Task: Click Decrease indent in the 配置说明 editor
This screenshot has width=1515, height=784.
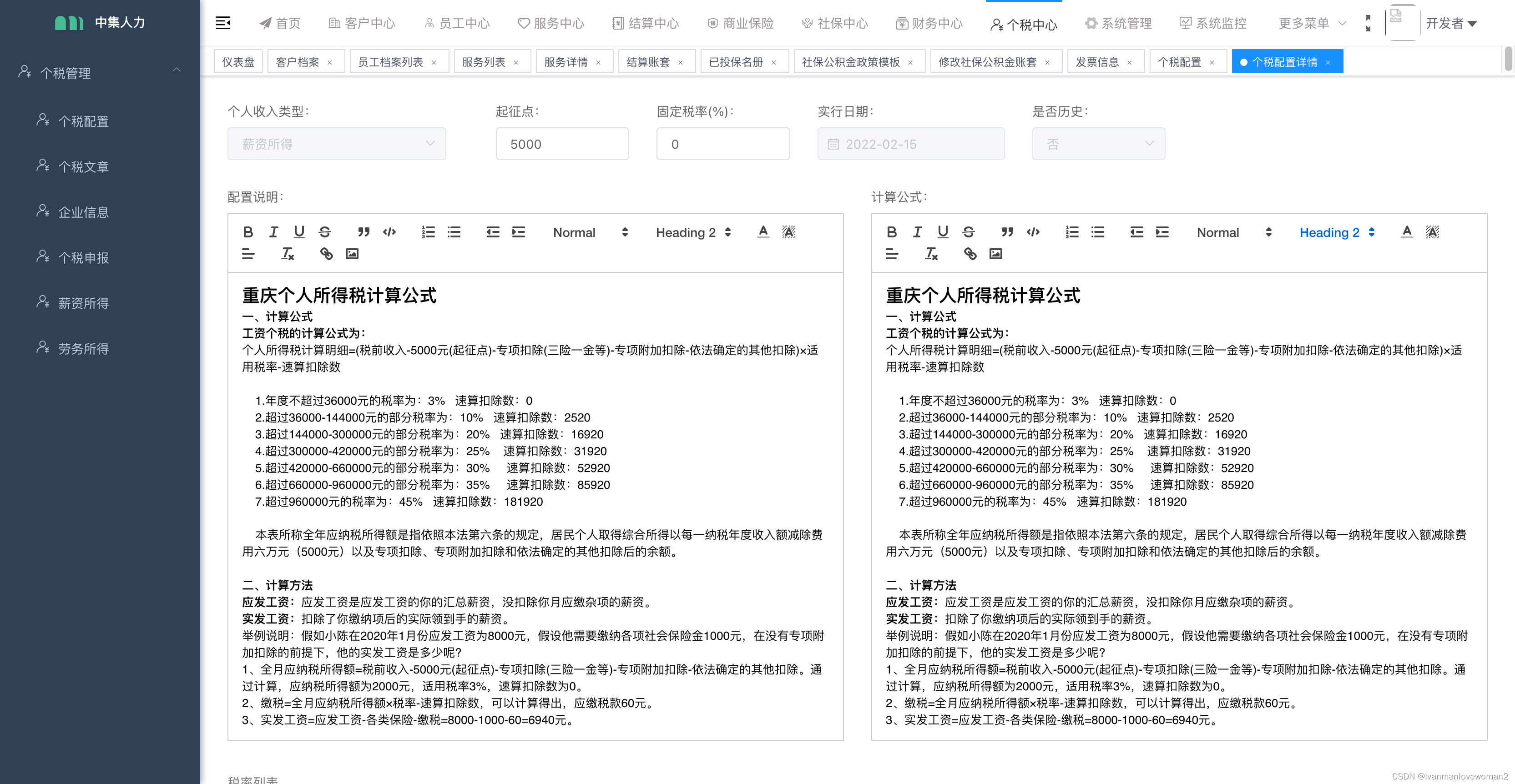Action: [493, 232]
